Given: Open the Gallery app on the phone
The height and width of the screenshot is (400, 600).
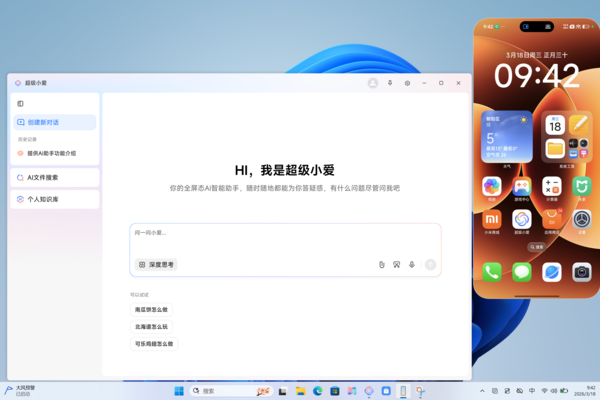Looking at the screenshot, I should coord(492,186).
